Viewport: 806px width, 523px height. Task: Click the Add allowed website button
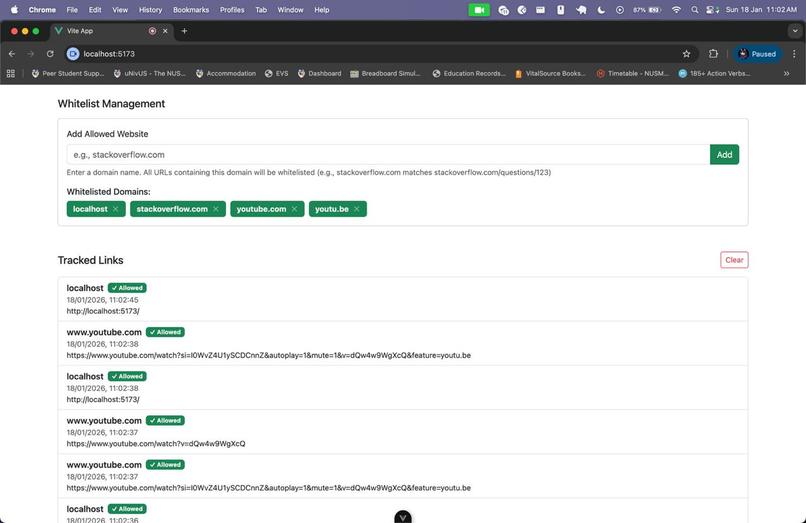point(724,154)
